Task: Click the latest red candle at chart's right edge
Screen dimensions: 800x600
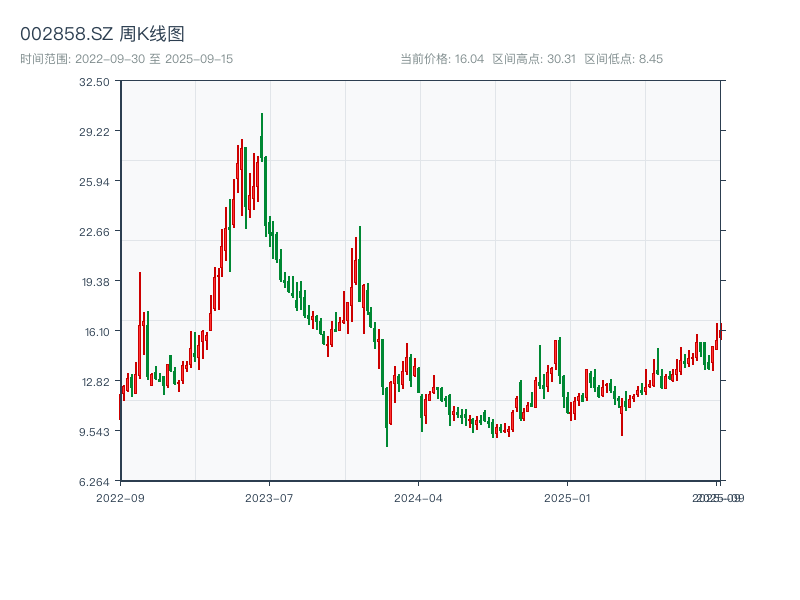Action: [x=721, y=332]
